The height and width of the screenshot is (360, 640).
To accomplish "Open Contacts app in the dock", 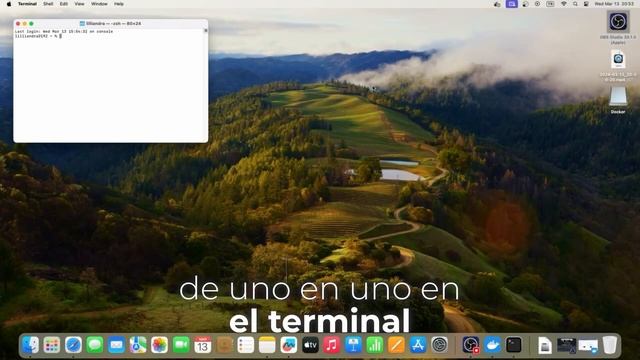I will click(x=224, y=345).
